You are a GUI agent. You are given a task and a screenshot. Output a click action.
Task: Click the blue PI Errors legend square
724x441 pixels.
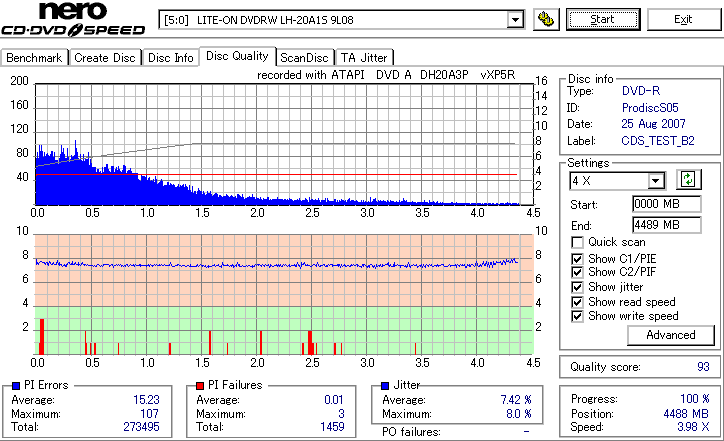16,386
